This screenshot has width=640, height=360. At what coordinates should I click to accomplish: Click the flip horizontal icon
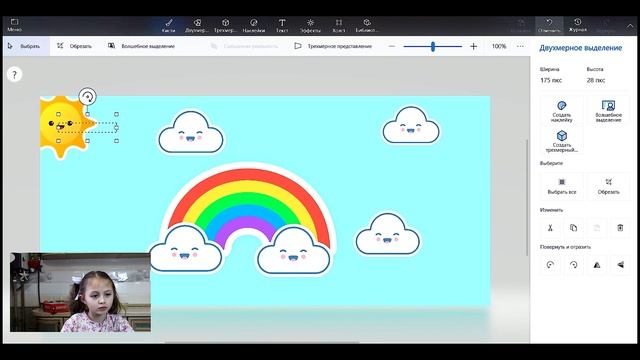click(597, 264)
